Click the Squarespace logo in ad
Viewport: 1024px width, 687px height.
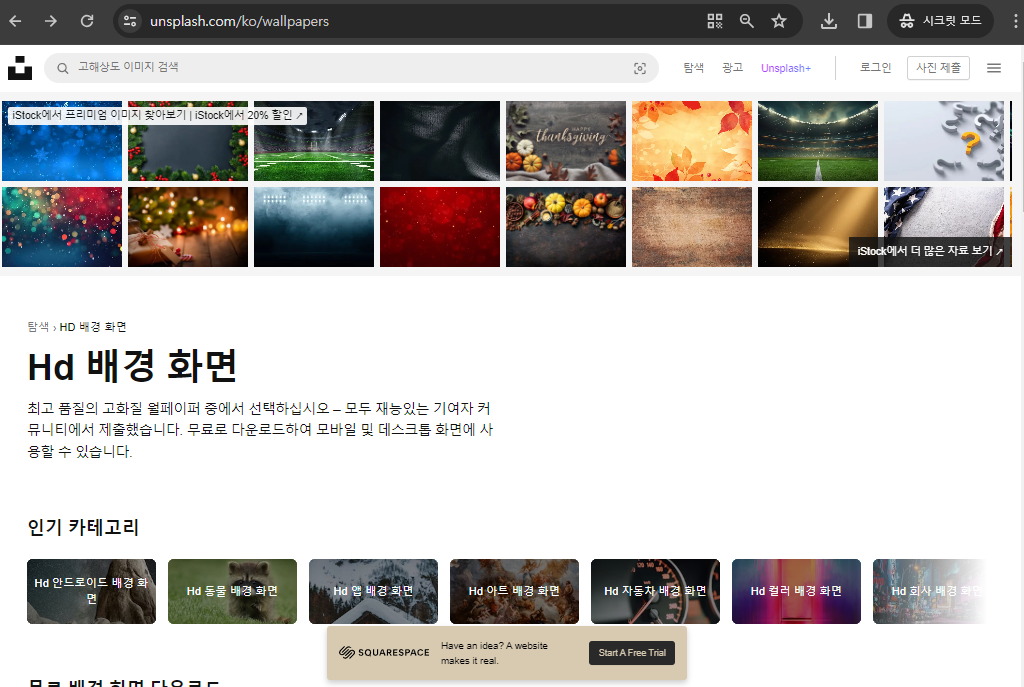(384, 652)
